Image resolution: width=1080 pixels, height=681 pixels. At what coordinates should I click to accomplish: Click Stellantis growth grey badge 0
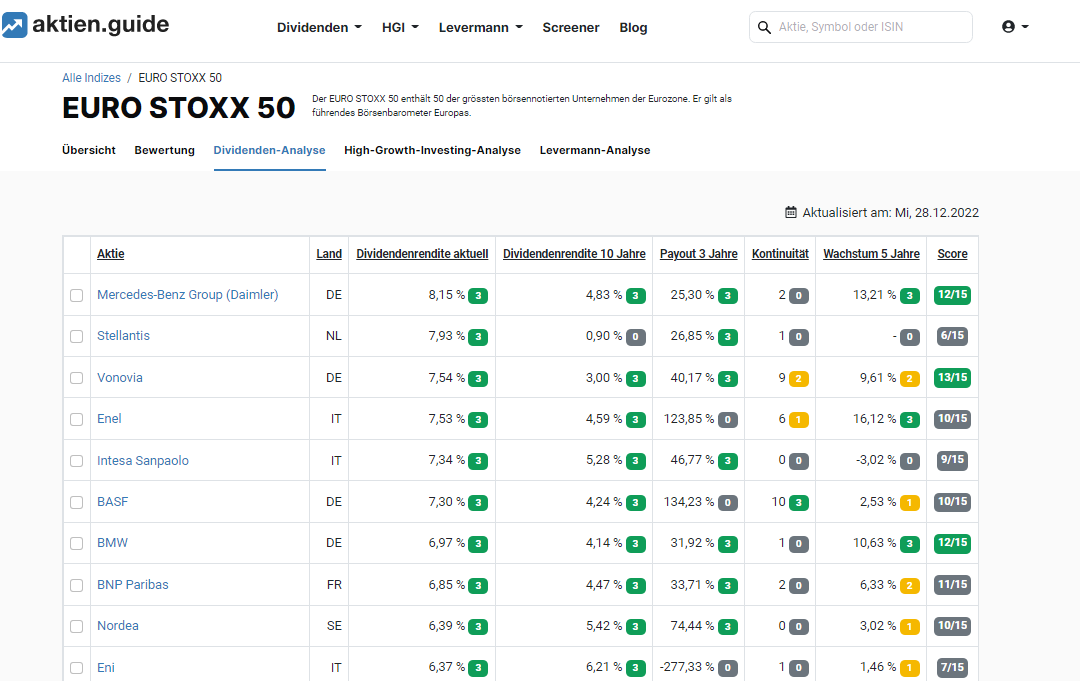(x=910, y=337)
